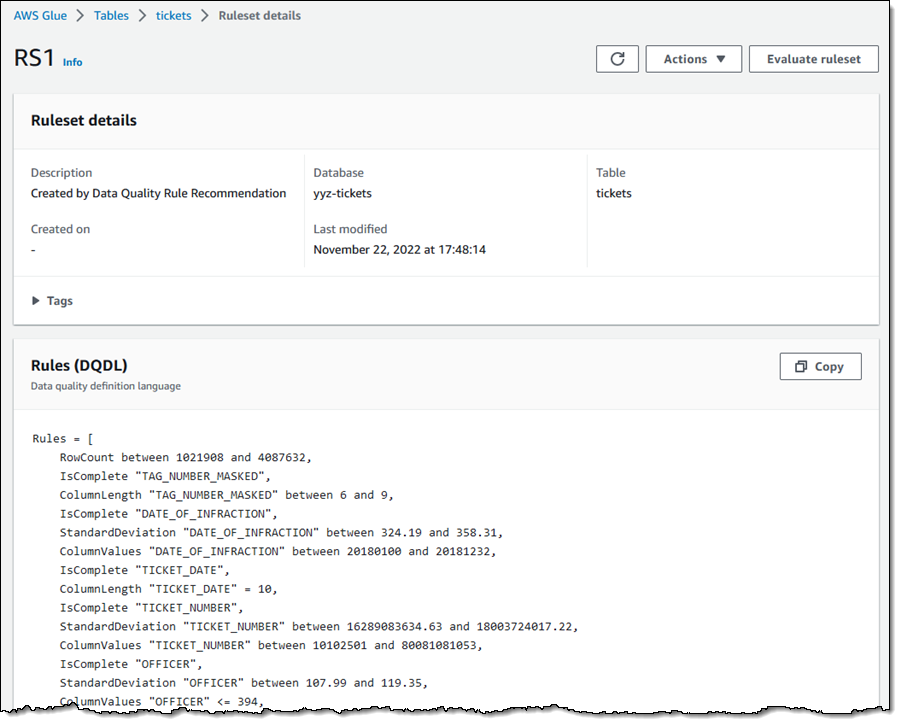Click the StandardDeviation OFFICER rule line
Screen dimensions: 900x724
click(x=243, y=683)
